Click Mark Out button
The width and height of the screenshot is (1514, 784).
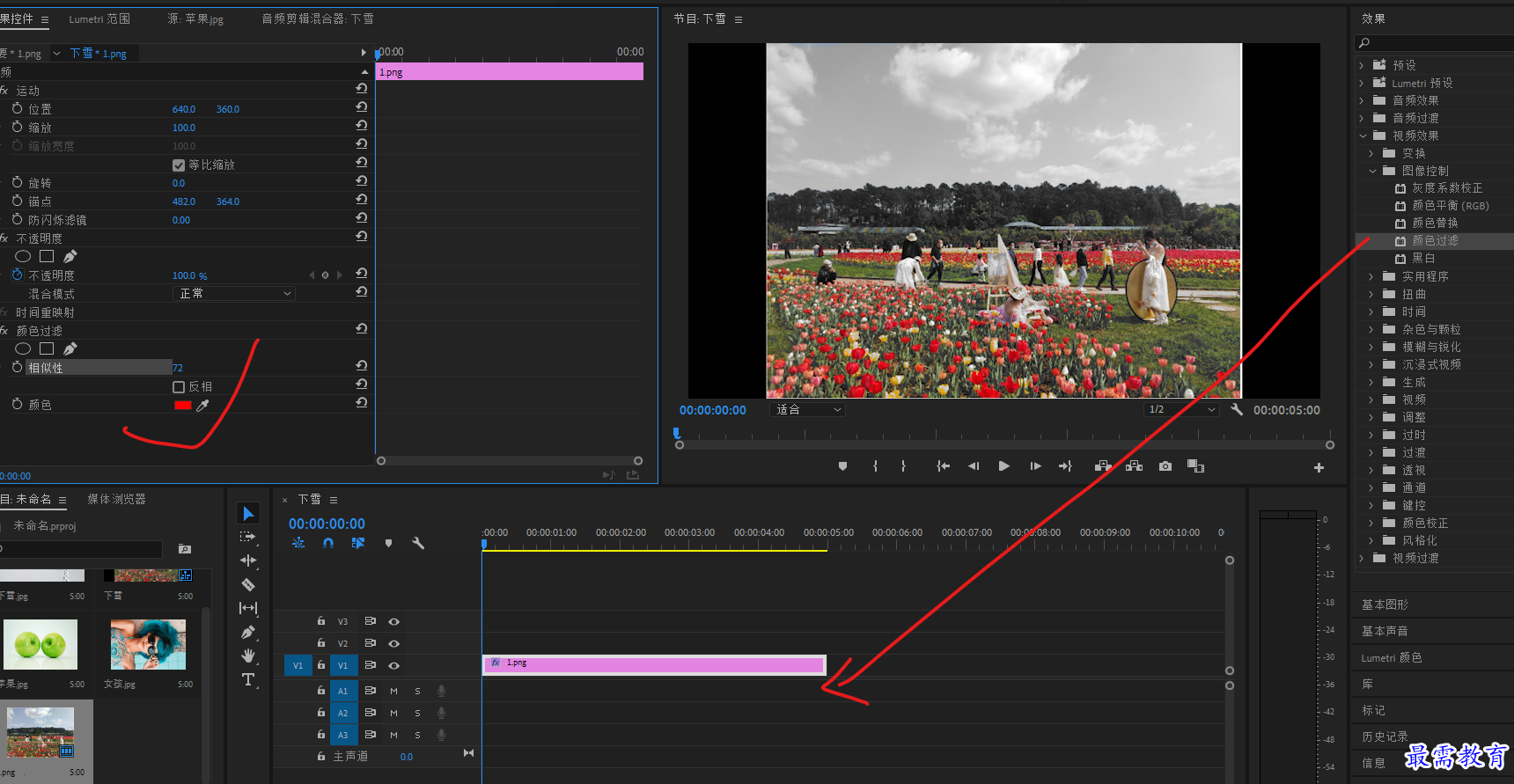click(903, 466)
